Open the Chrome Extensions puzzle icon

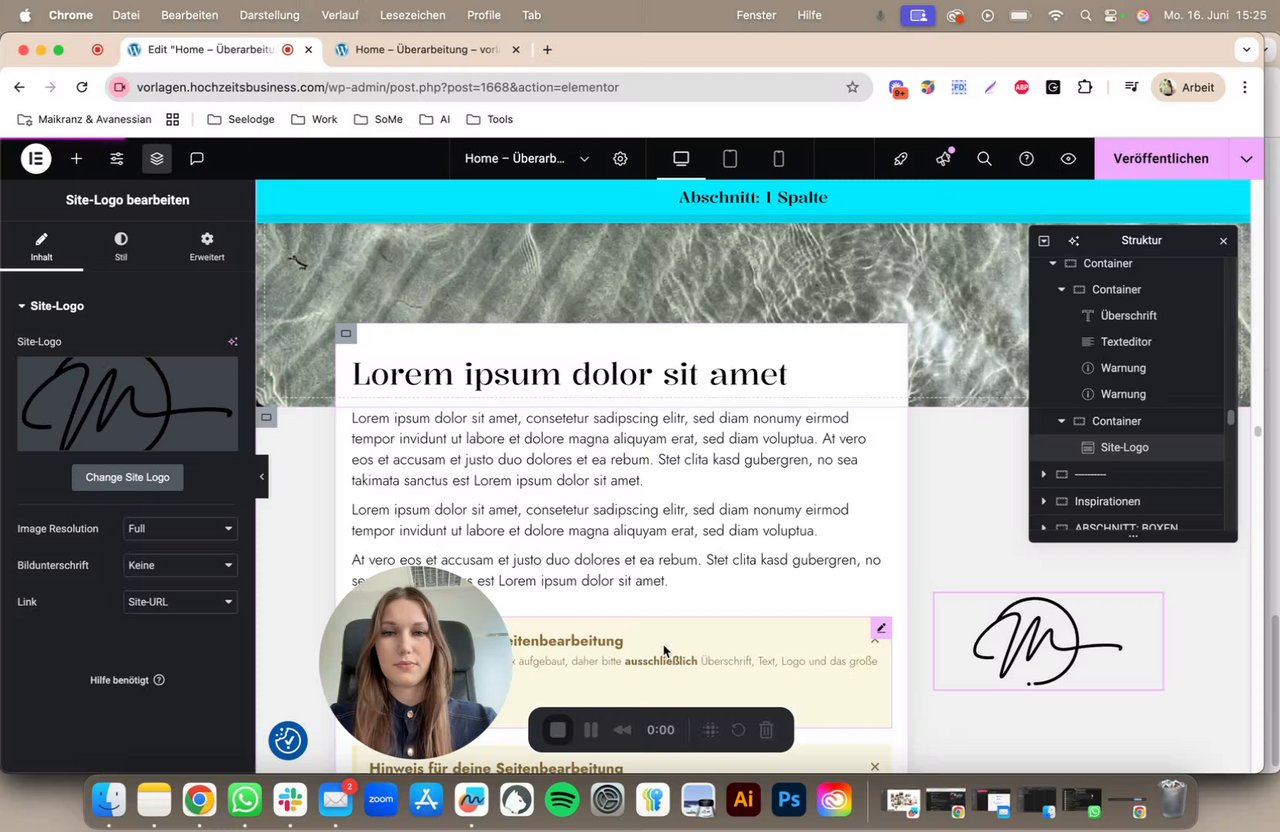[1085, 87]
